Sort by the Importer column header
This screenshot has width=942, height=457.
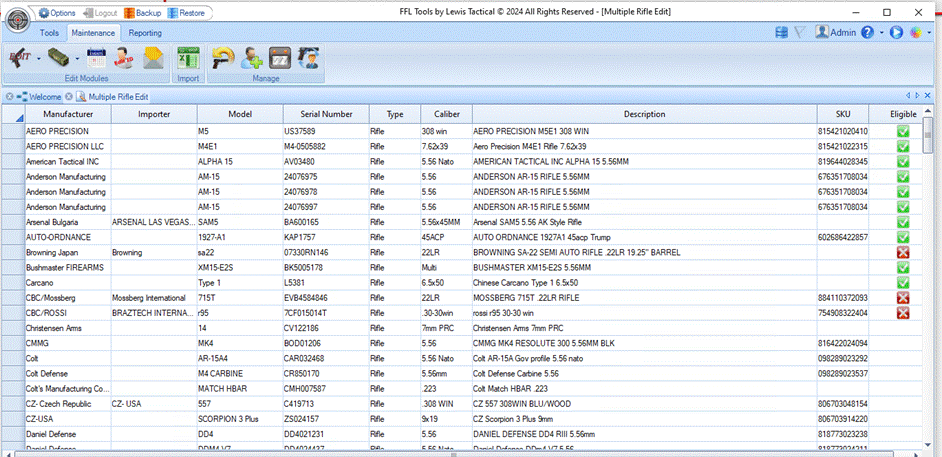click(154, 114)
